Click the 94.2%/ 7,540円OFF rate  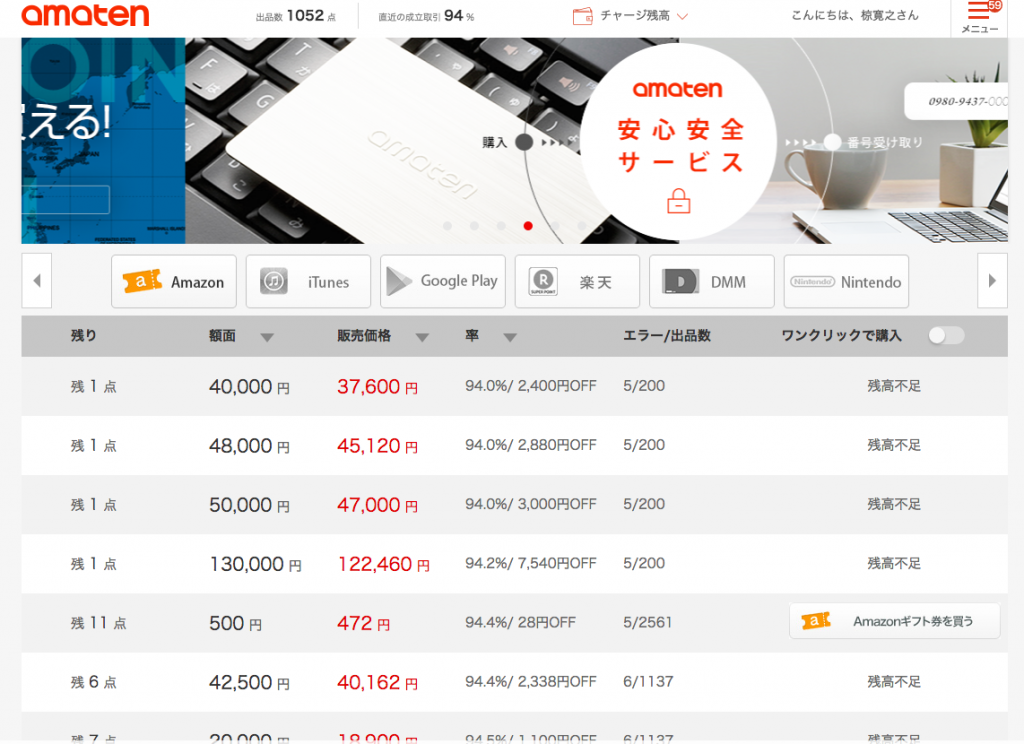pyautogui.click(x=530, y=563)
